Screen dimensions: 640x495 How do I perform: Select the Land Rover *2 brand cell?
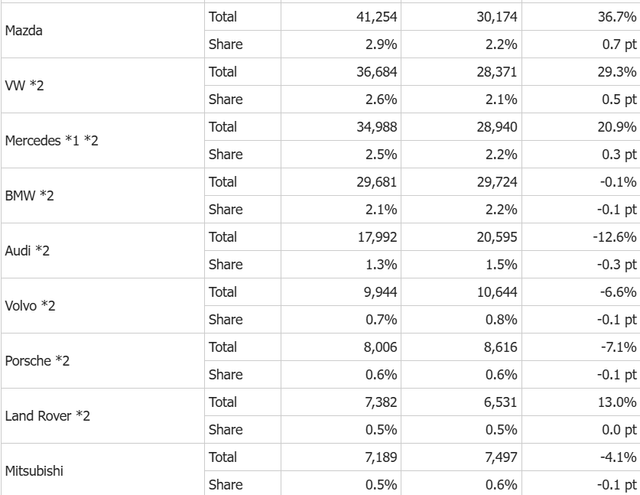tap(49, 416)
